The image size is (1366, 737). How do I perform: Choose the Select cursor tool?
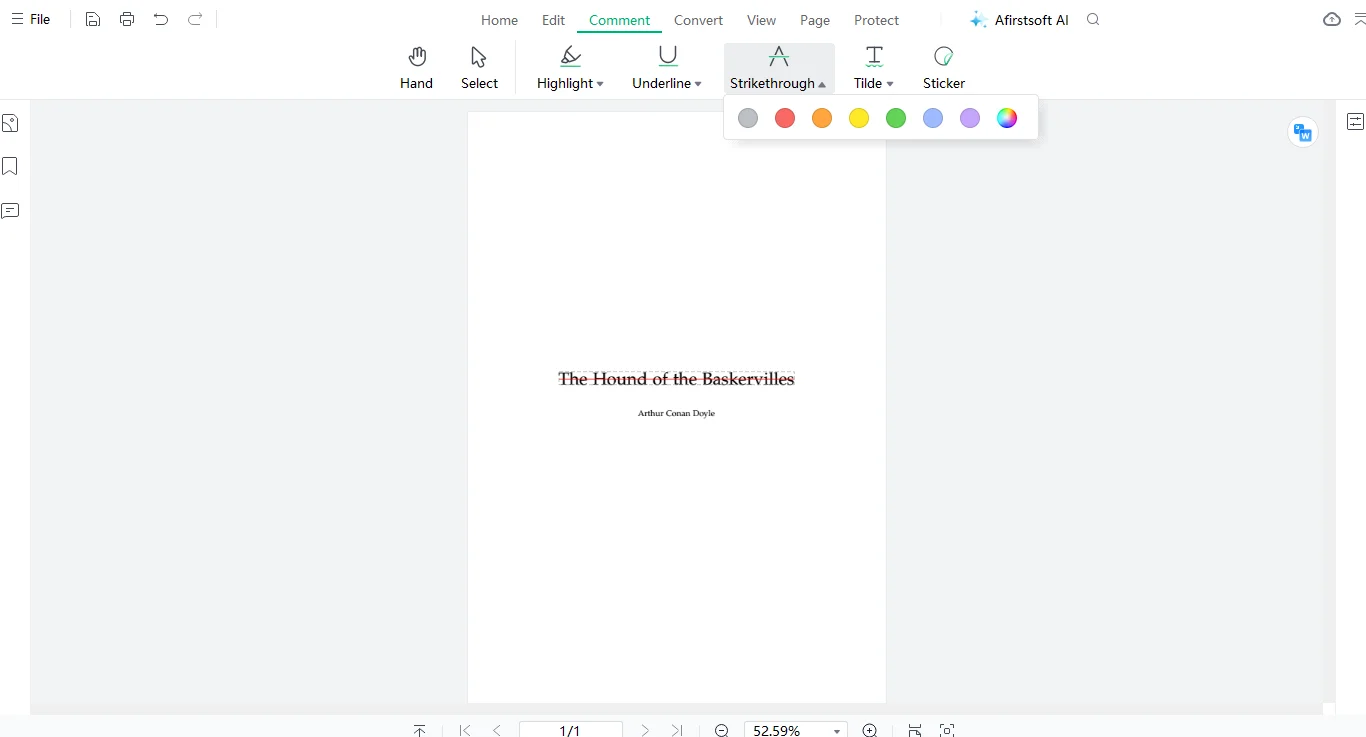tap(479, 68)
